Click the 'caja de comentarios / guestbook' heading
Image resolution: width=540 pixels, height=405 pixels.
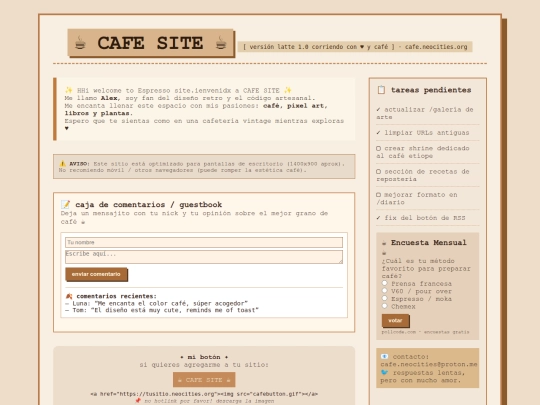pos(148,205)
